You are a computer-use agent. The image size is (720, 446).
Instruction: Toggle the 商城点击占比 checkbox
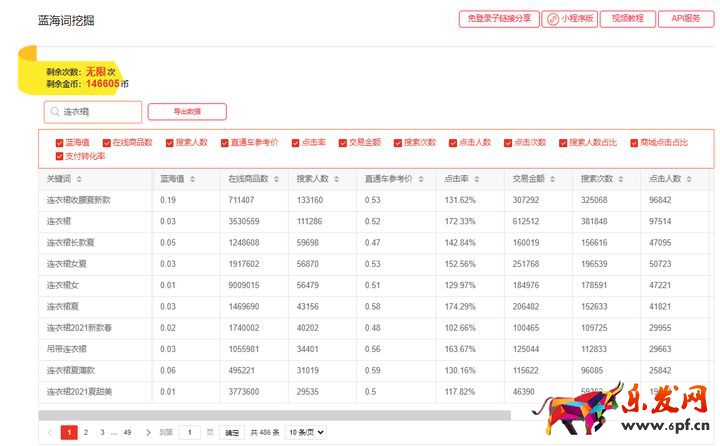click(634, 143)
